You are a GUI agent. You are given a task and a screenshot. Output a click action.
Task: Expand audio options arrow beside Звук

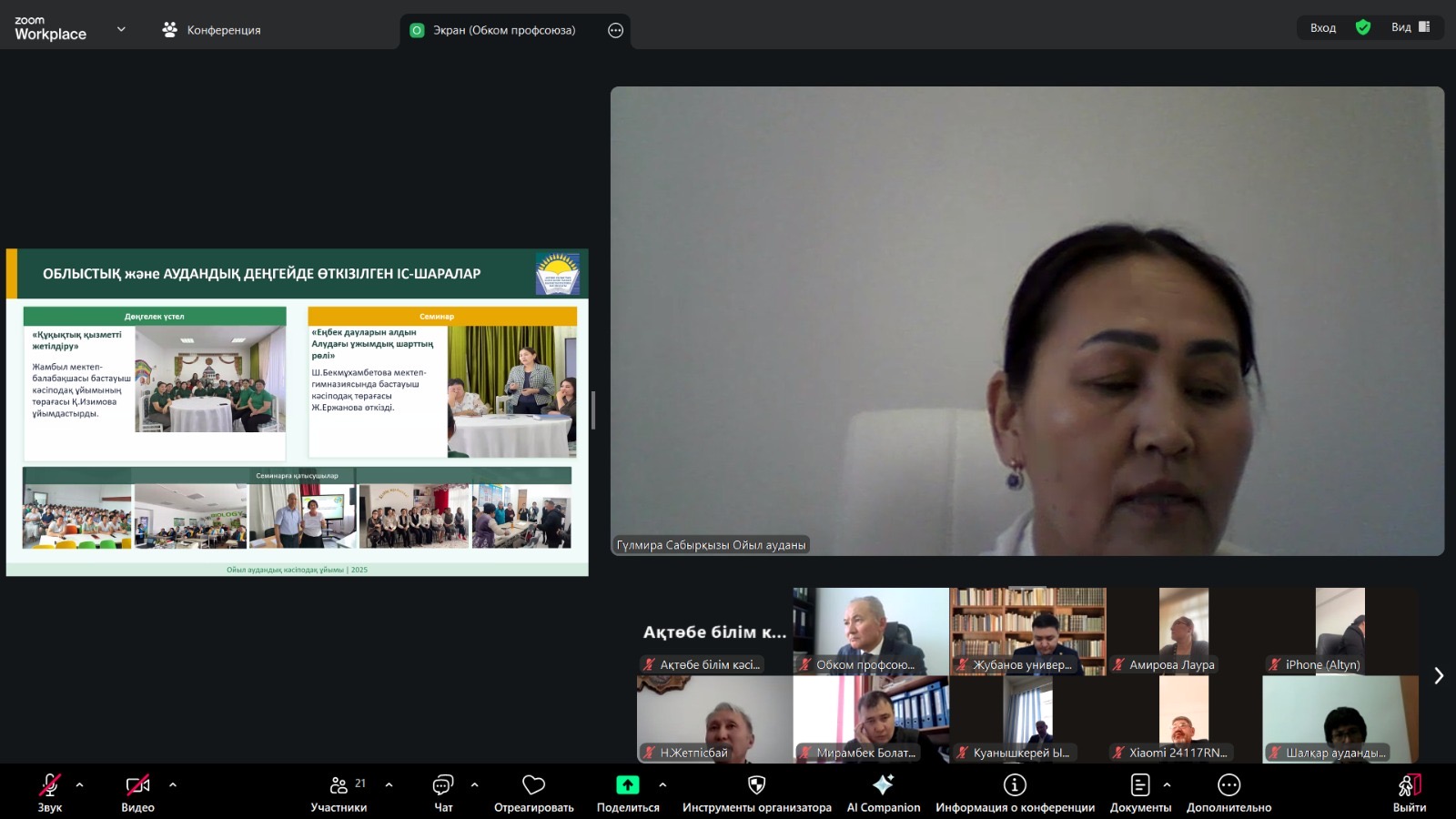point(80,784)
